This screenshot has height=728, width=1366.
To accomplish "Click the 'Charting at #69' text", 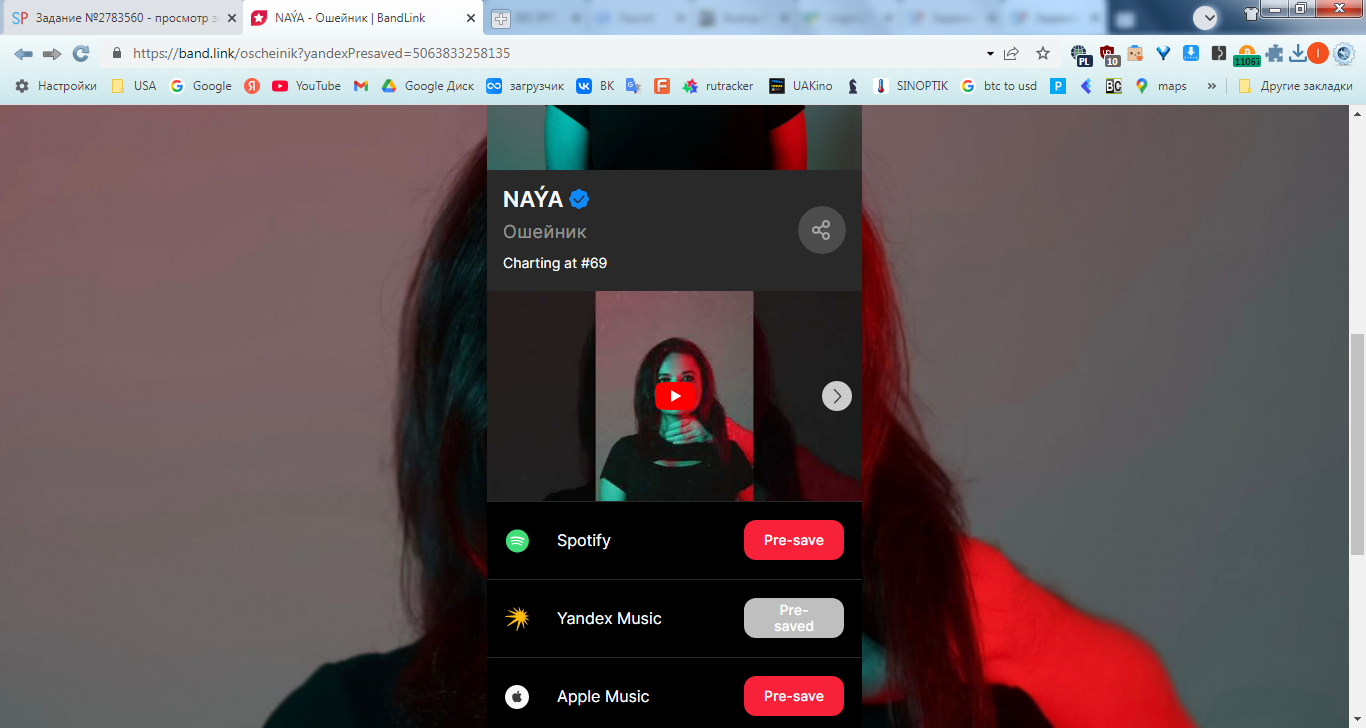I will [x=555, y=263].
